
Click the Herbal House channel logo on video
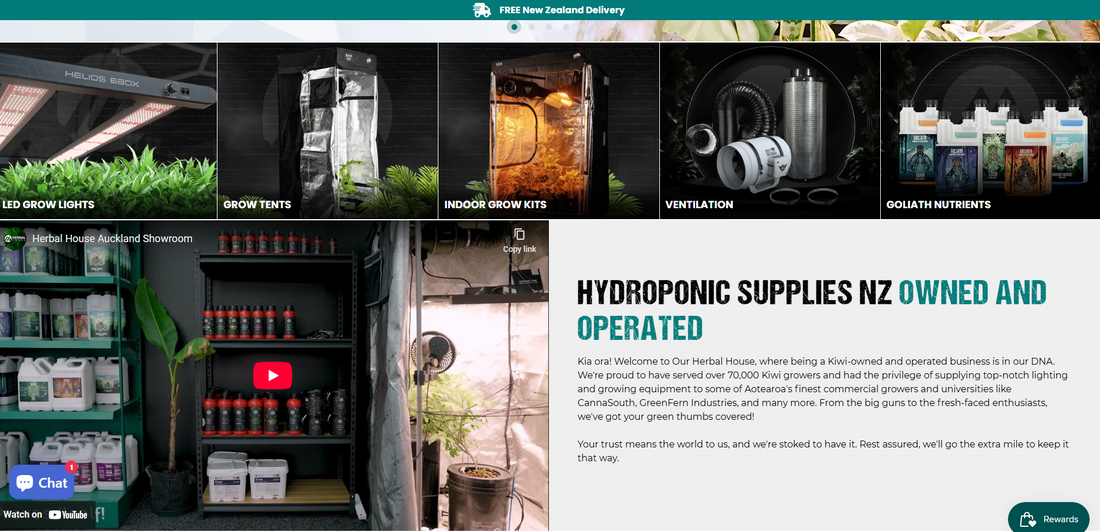(15, 239)
